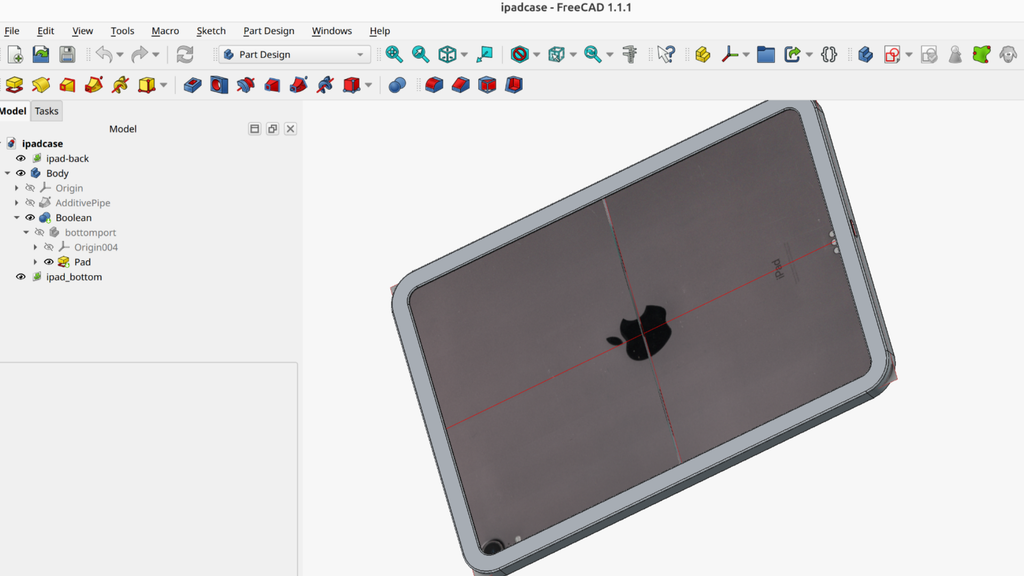Toggle visibility eye of Body
Screen dimensions: 1024x576
pos(21,174)
